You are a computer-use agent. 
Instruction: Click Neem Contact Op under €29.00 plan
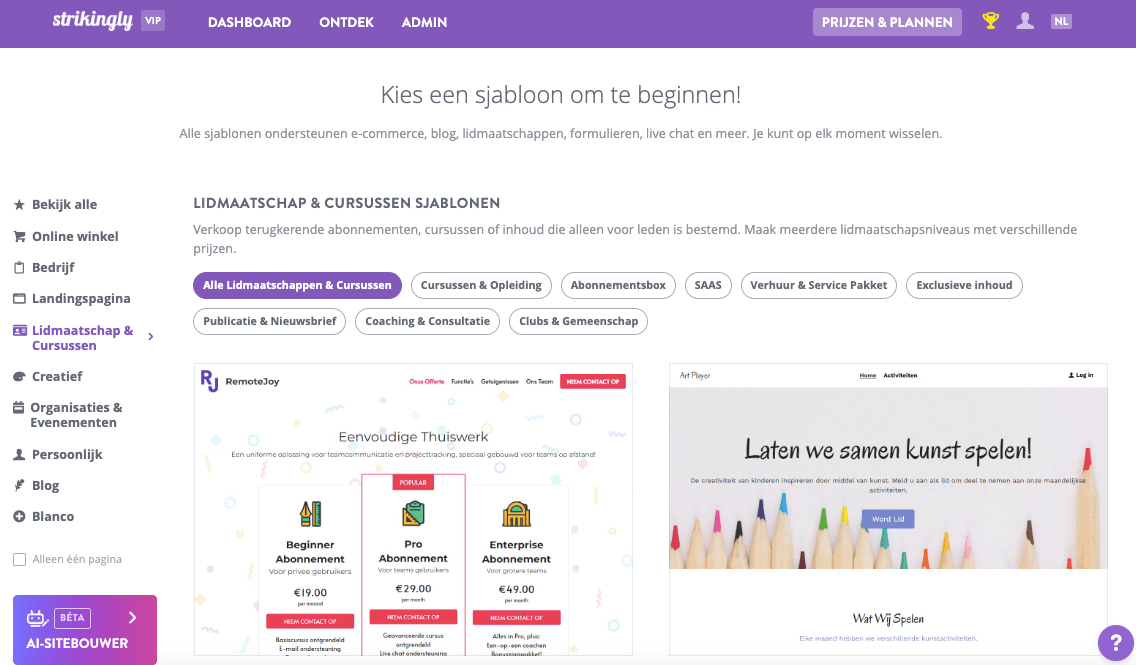coord(413,617)
